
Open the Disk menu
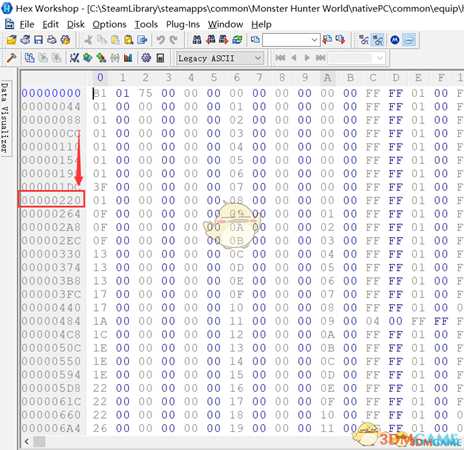pos(76,24)
